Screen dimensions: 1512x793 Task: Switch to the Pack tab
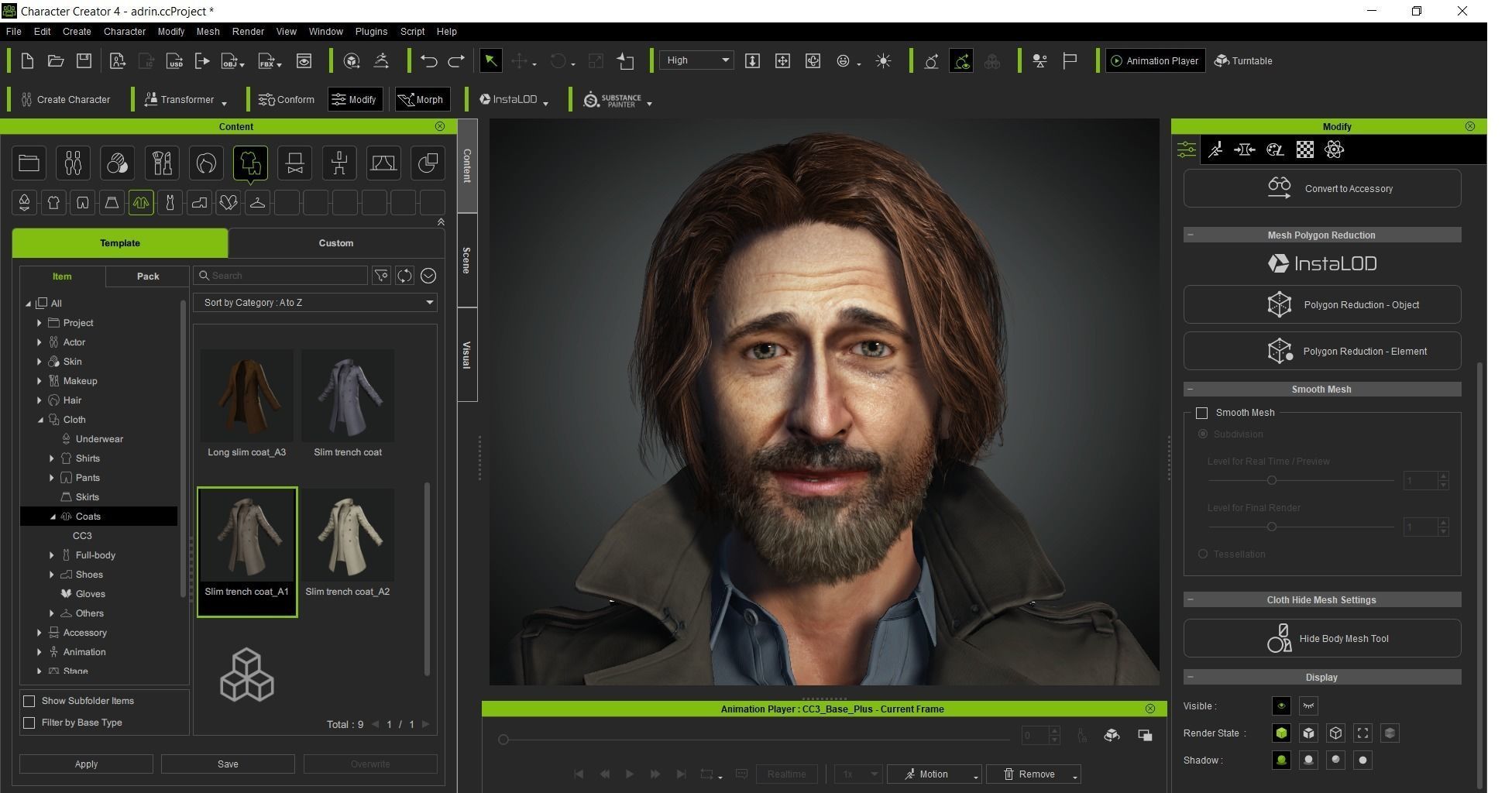pyautogui.click(x=148, y=276)
